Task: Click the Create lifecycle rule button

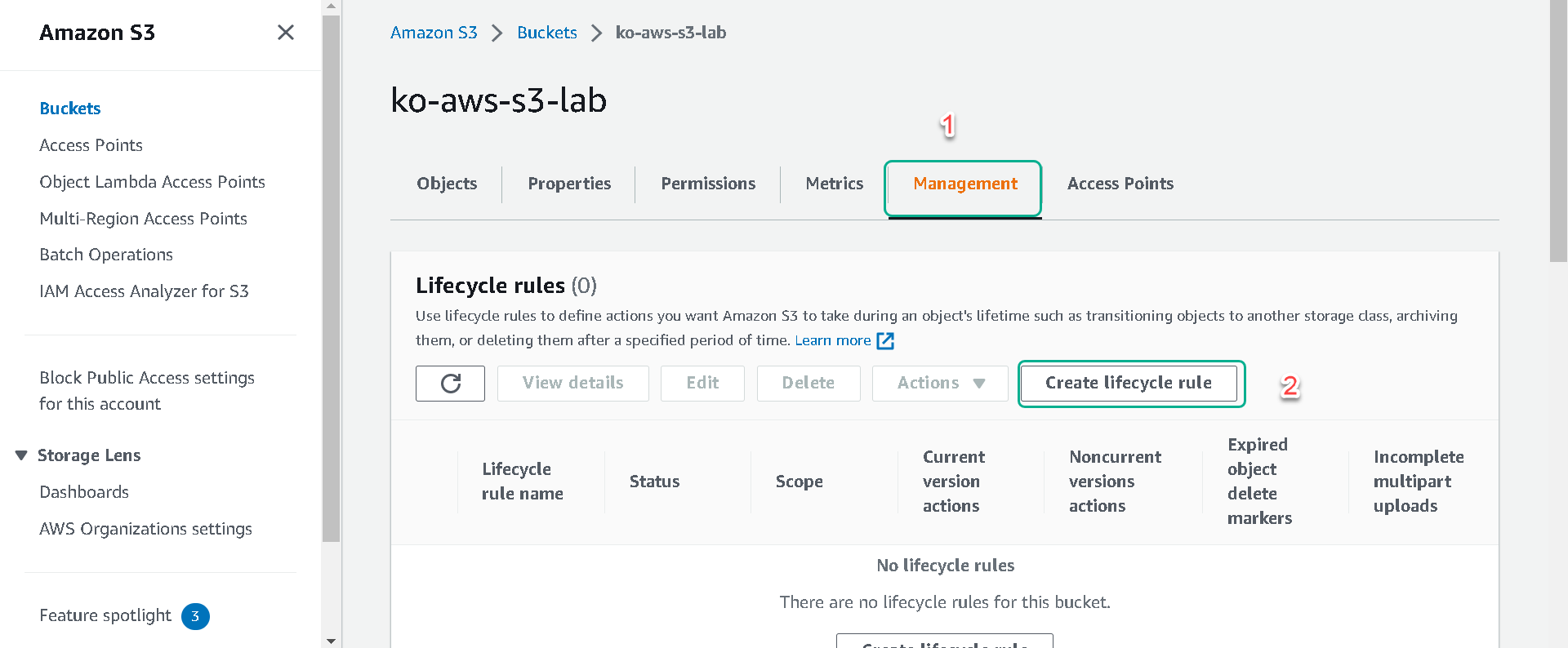Action: point(1128,383)
